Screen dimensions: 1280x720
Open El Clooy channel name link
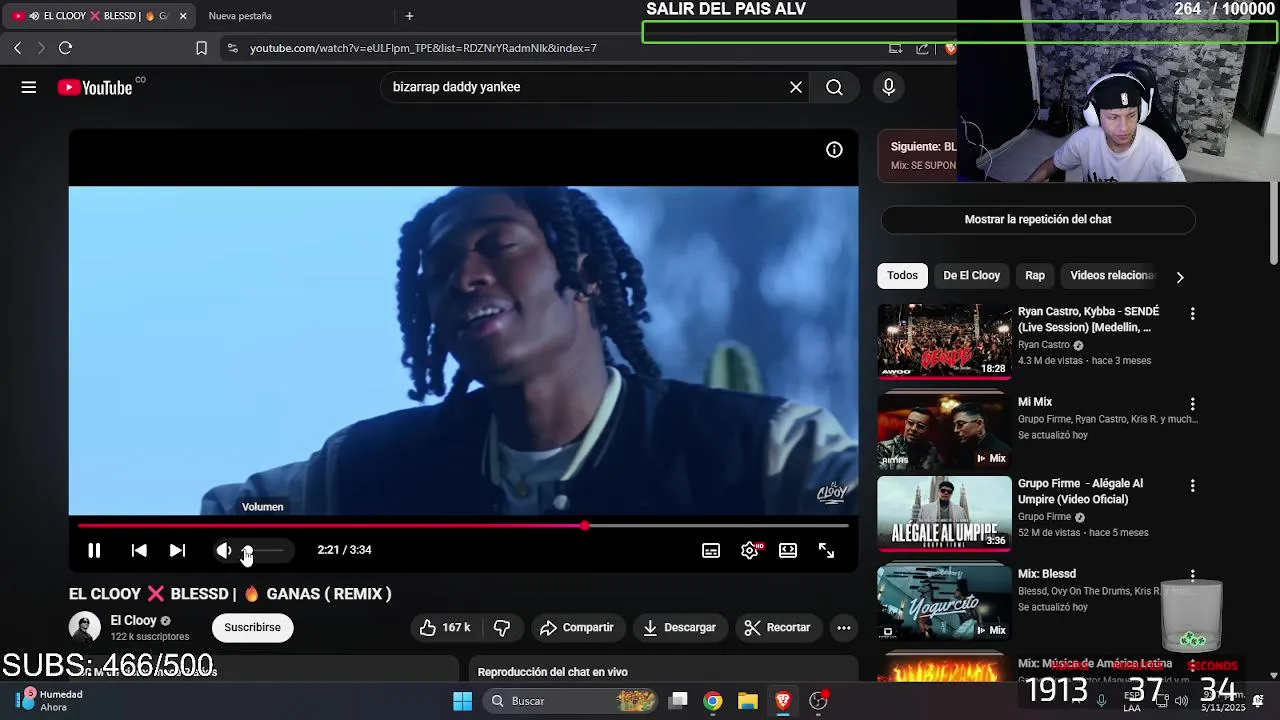pos(133,620)
